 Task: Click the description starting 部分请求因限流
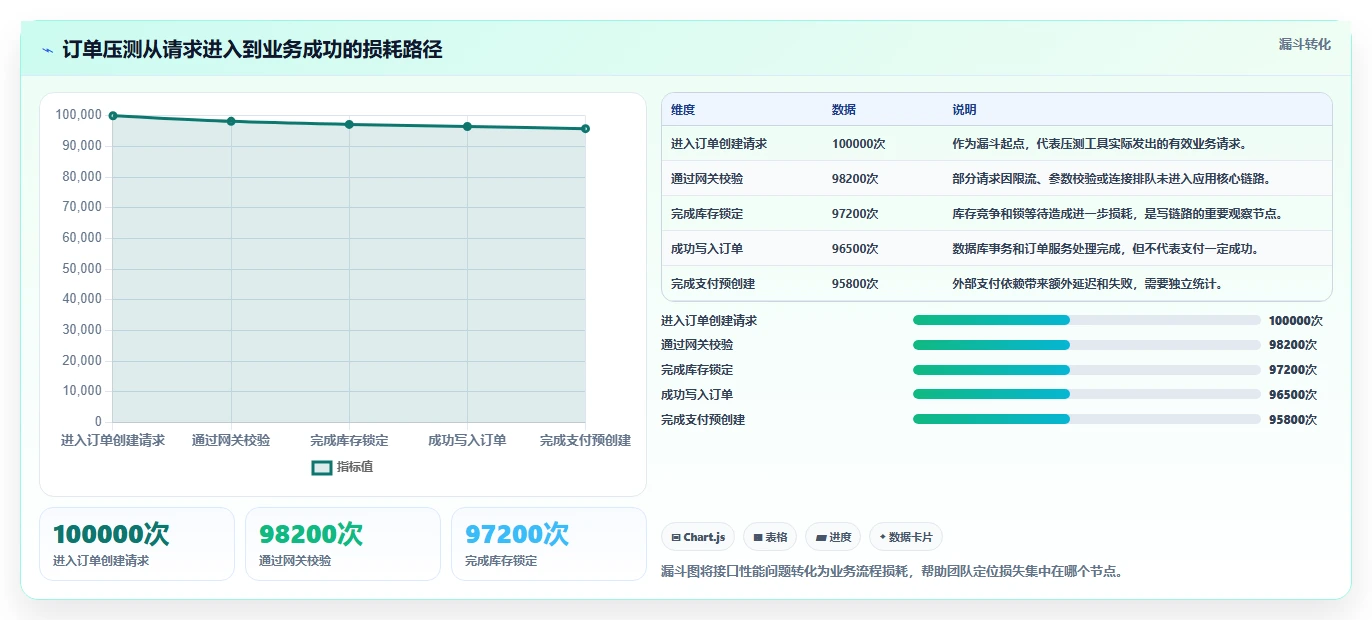1111,179
